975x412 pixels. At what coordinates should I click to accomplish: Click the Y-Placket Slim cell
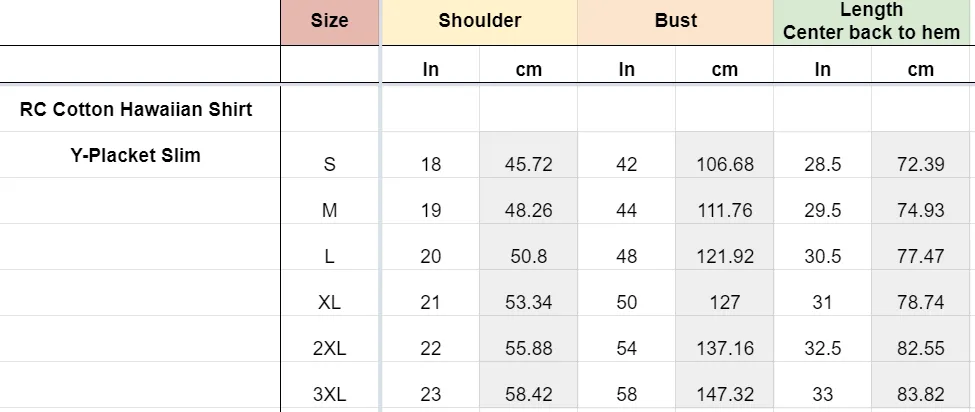[136, 155]
